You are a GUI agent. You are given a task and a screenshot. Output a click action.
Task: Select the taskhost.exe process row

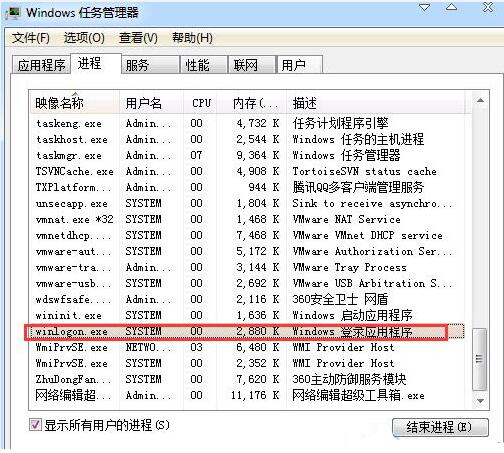(247, 139)
